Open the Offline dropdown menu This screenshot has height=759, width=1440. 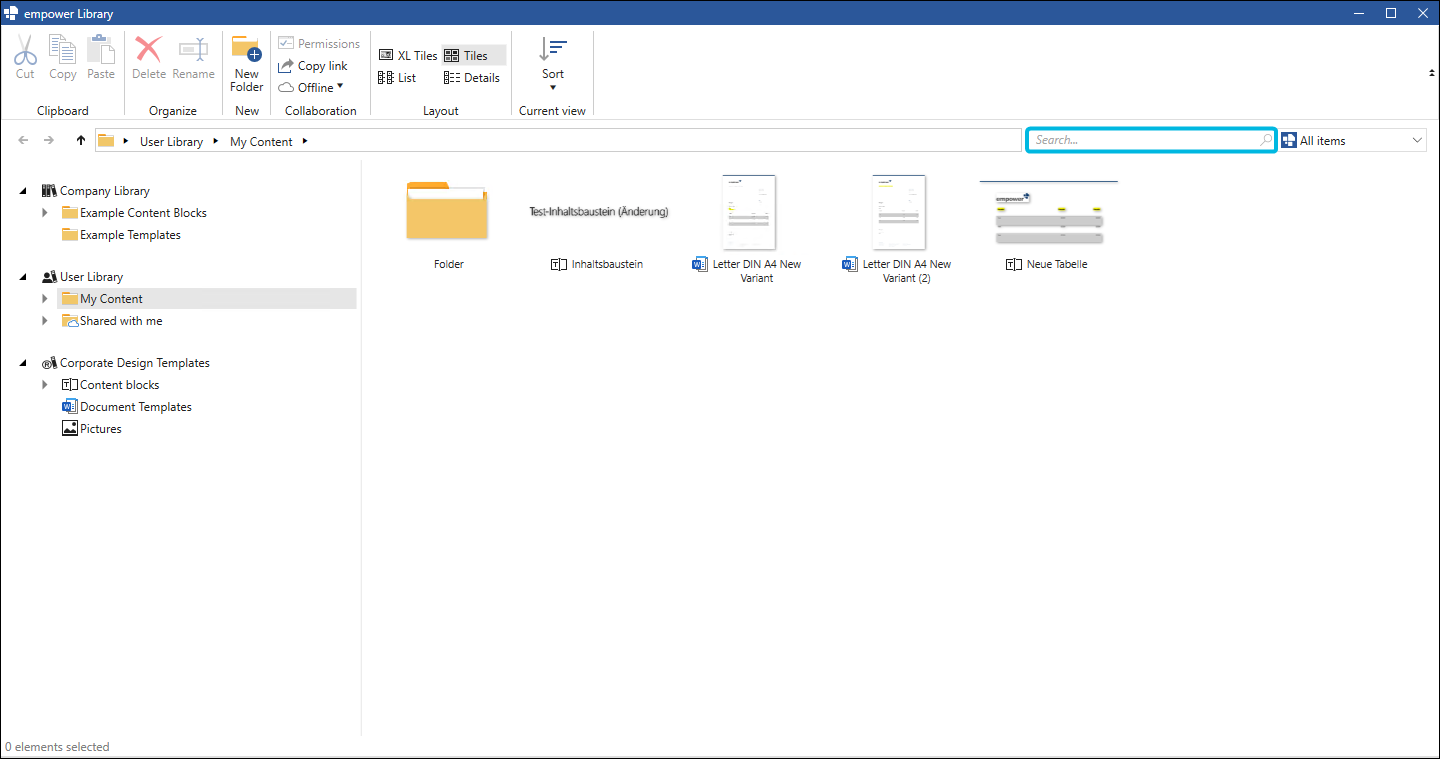coord(311,88)
